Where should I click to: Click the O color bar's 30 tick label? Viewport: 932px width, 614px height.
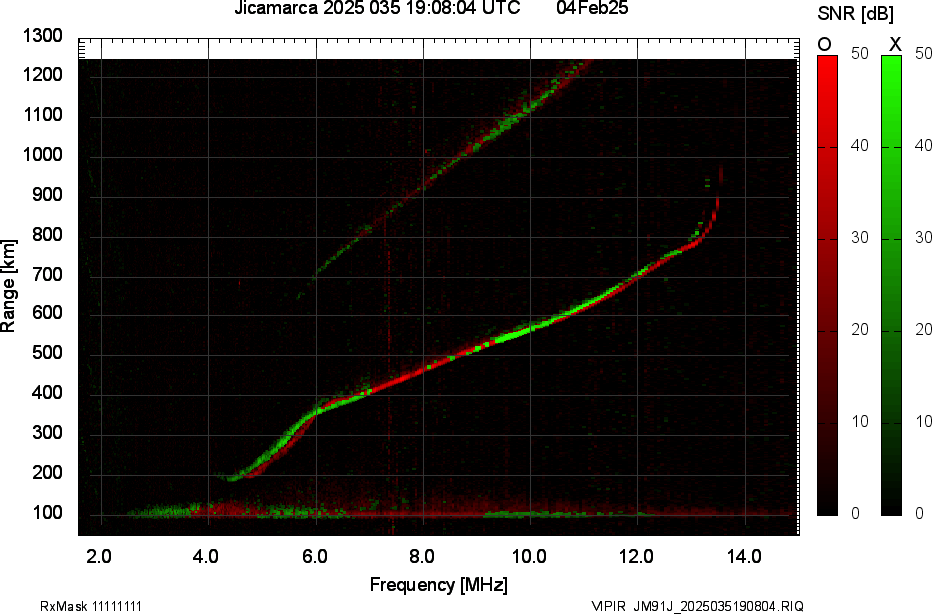[x=859, y=238]
